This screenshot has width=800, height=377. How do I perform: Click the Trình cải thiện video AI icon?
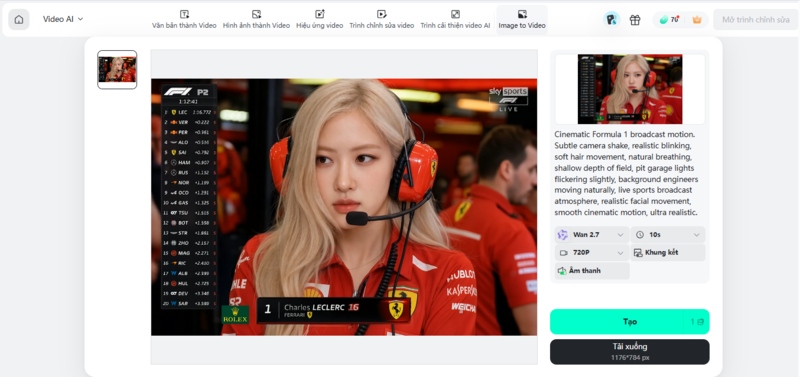(x=455, y=14)
